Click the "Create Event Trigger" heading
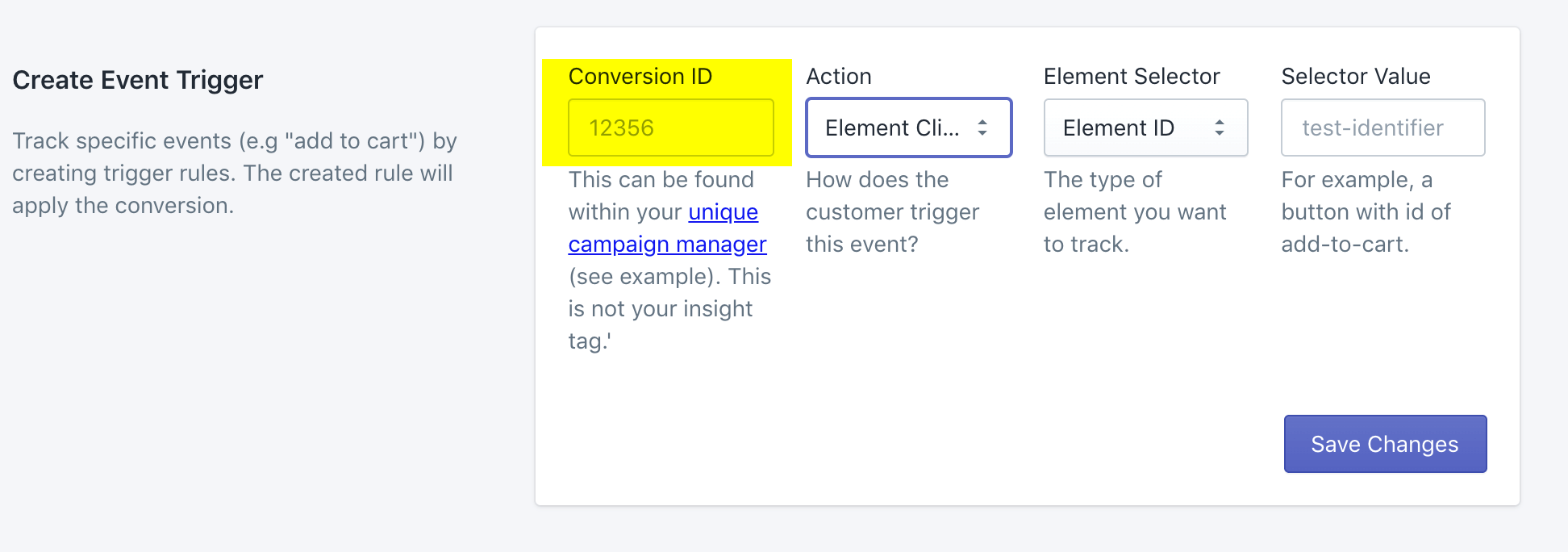 coord(138,80)
